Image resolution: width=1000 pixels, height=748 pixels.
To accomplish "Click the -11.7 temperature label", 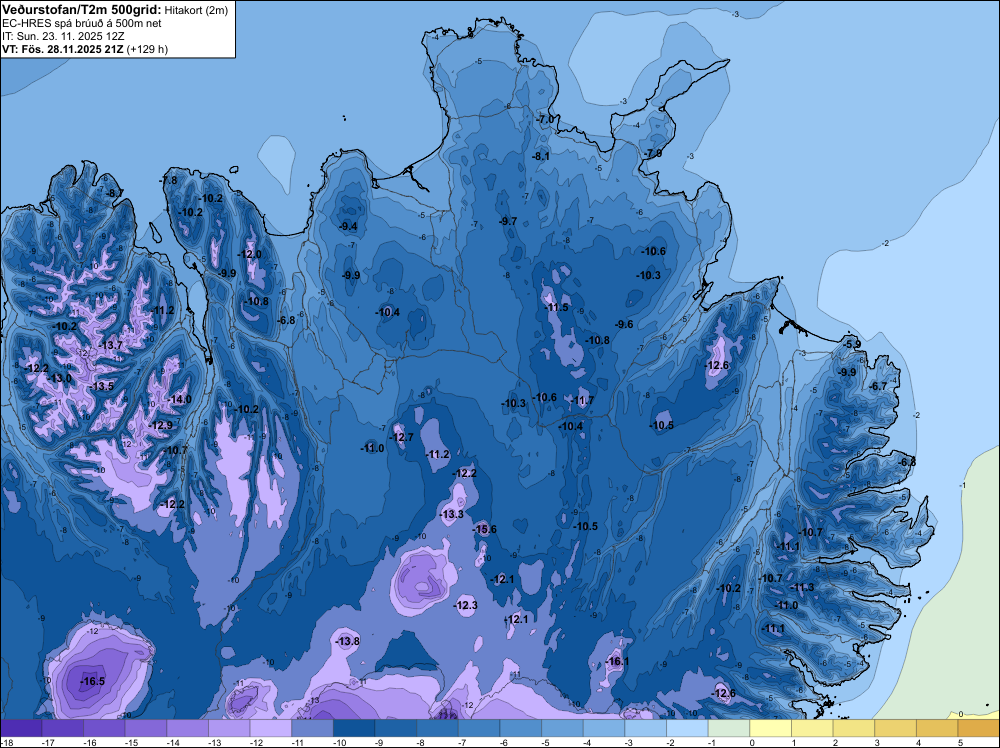I will click(582, 400).
